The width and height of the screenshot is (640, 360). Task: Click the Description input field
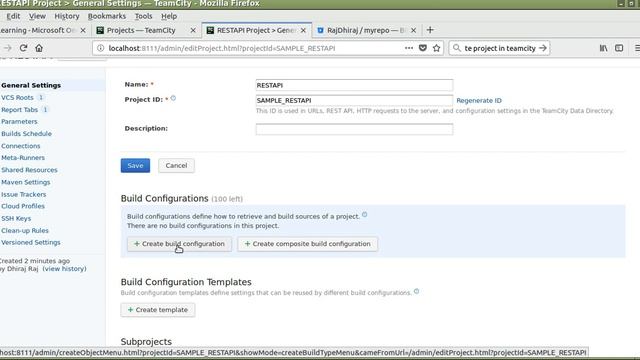pos(354,129)
